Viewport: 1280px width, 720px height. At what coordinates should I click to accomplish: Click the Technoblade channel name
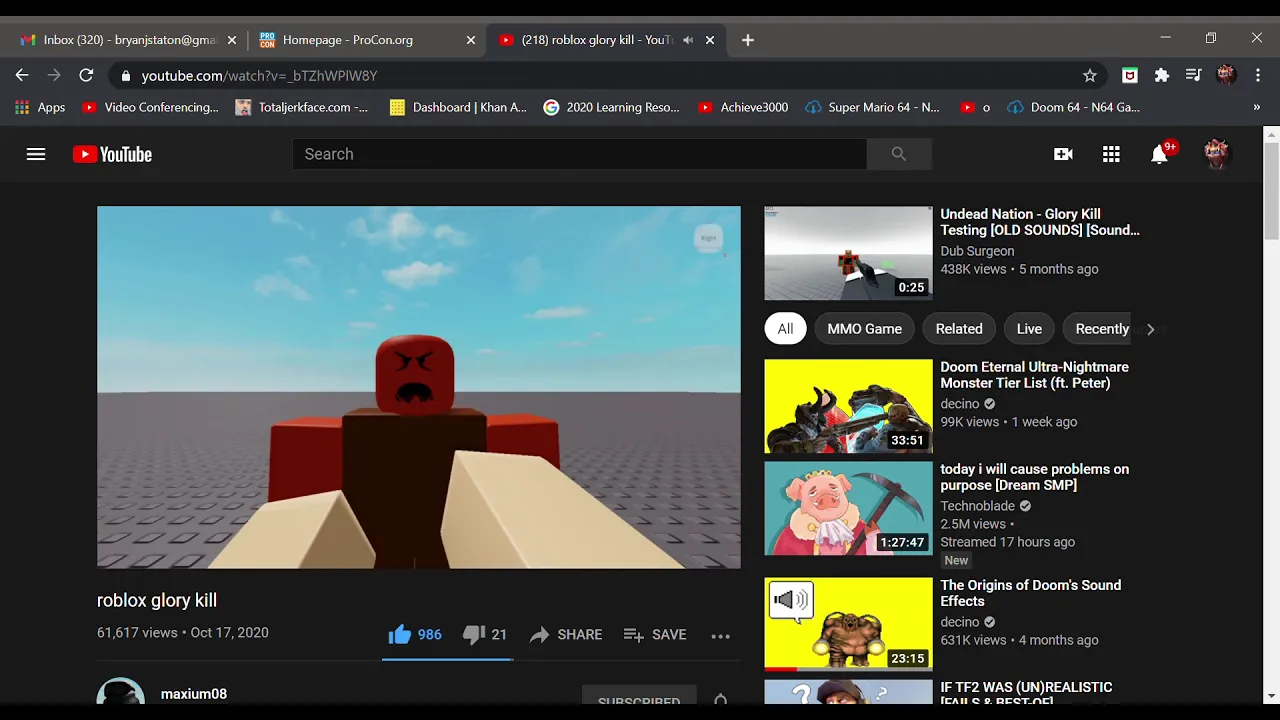coord(977,506)
